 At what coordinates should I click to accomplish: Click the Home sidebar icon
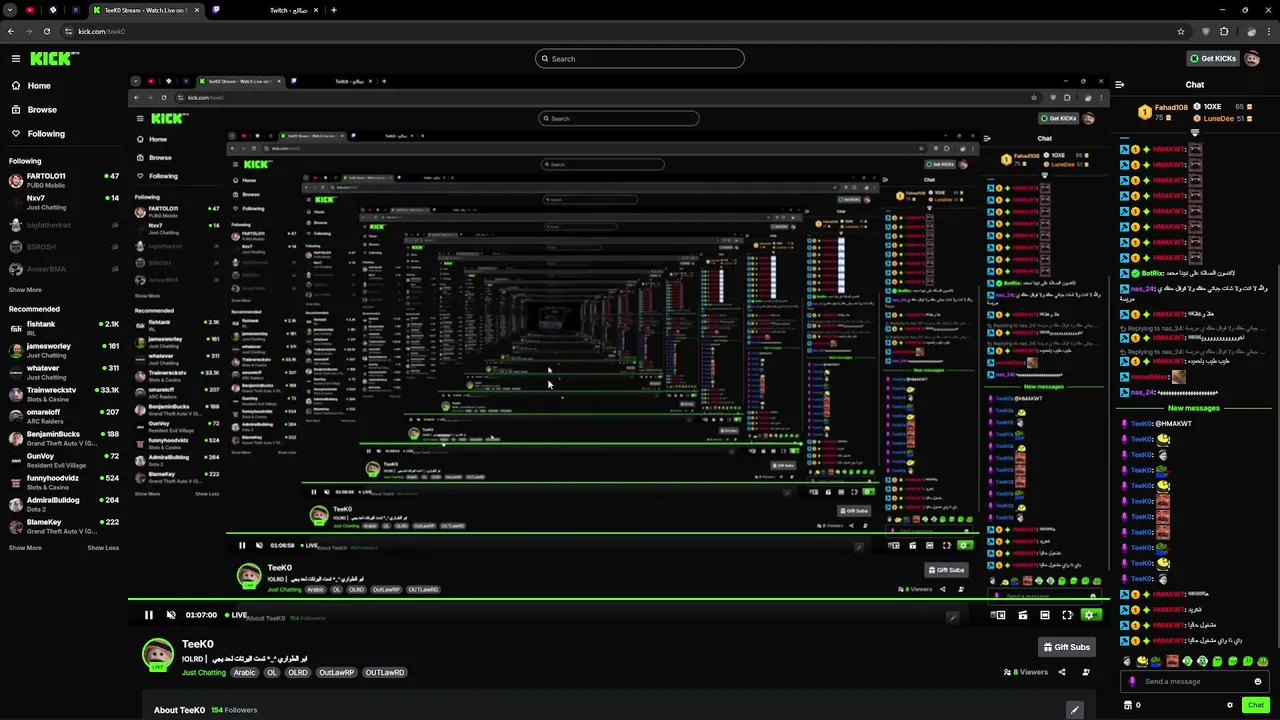tap(15, 86)
